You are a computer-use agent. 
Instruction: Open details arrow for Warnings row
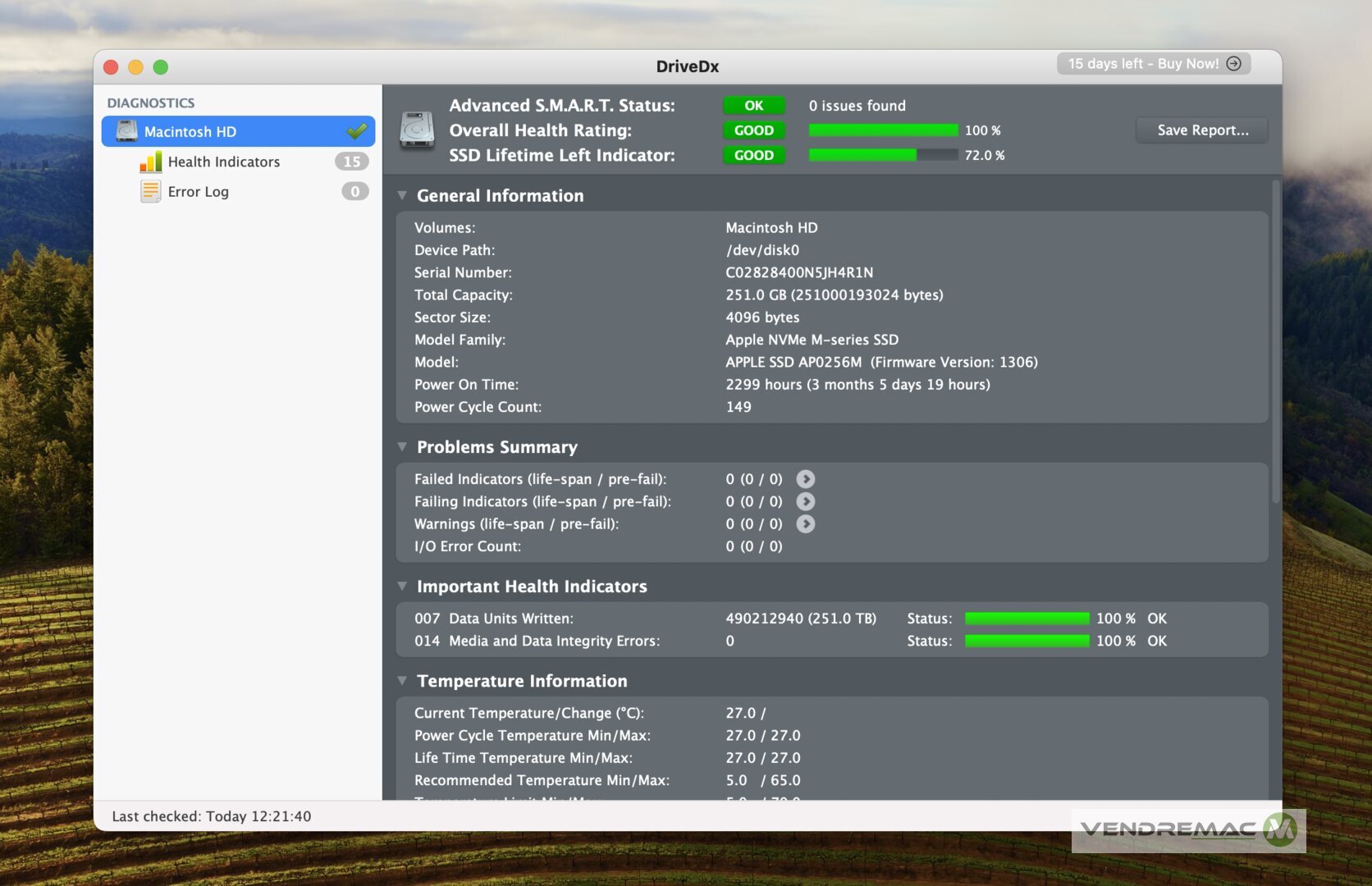(806, 524)
